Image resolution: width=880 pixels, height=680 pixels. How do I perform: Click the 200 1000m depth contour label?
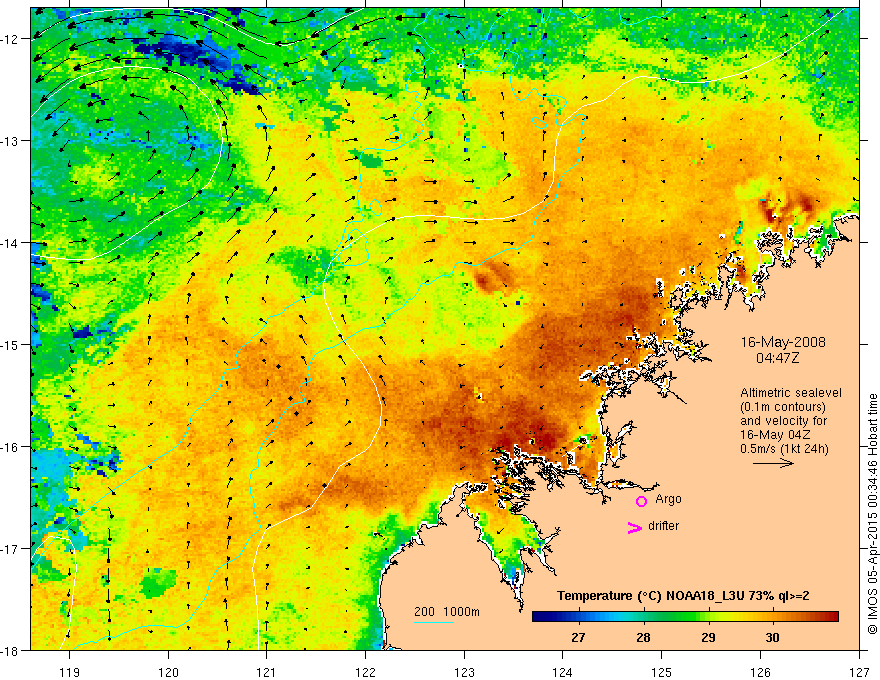pos(447,612)
